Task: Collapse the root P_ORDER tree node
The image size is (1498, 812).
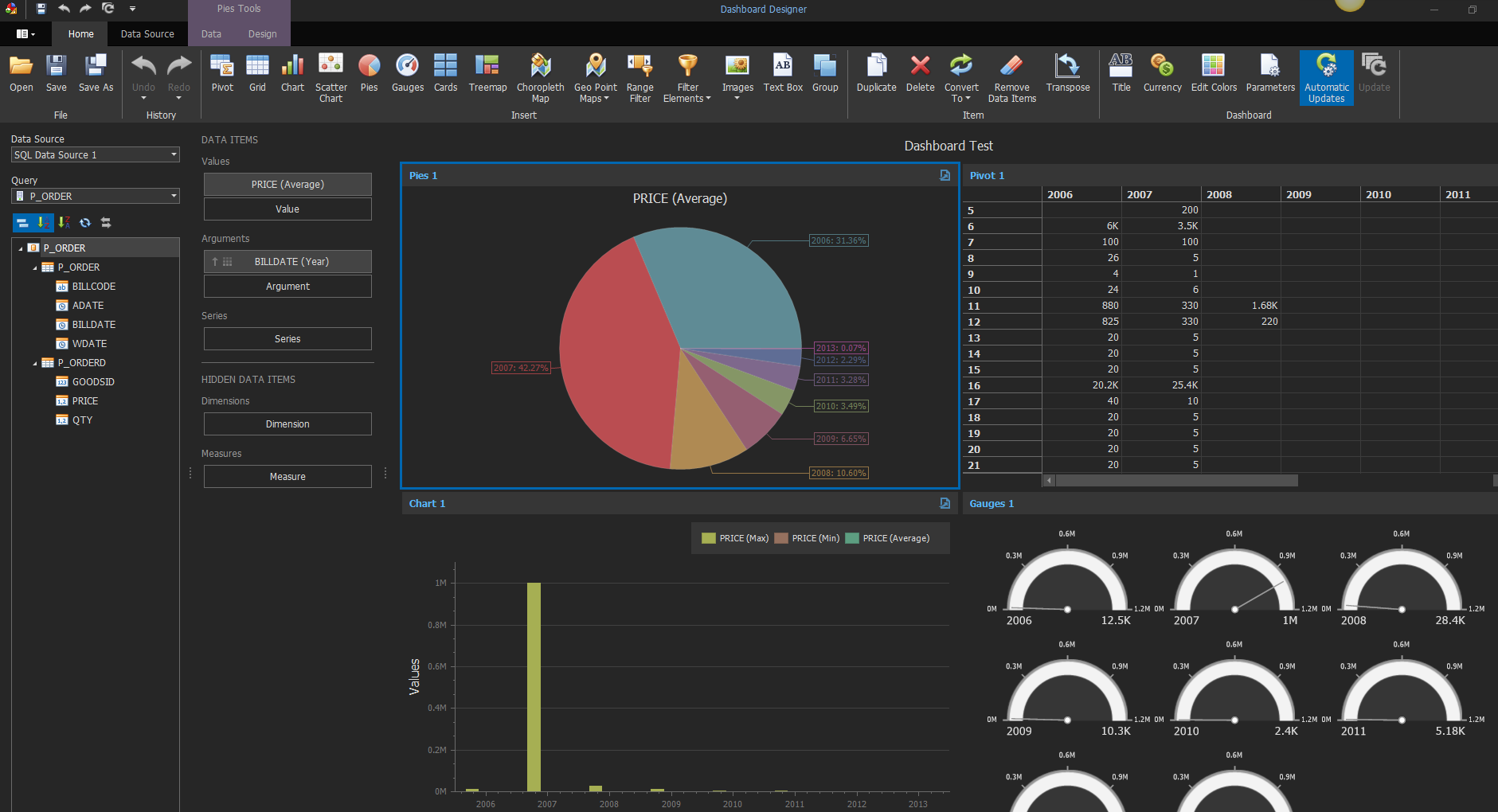Action: coord(21,248)
